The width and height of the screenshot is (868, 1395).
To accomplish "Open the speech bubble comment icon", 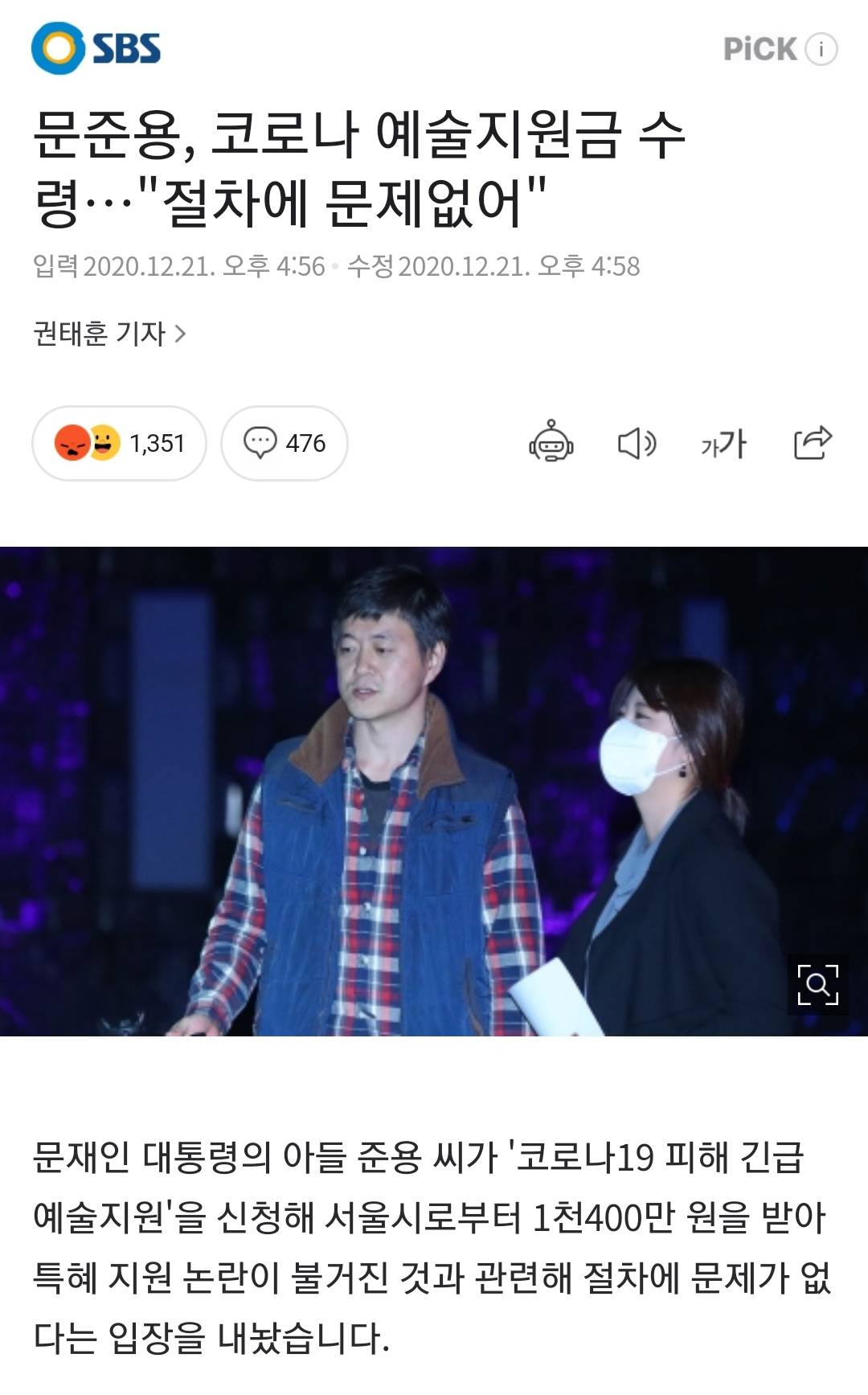I will click(260, 443).
